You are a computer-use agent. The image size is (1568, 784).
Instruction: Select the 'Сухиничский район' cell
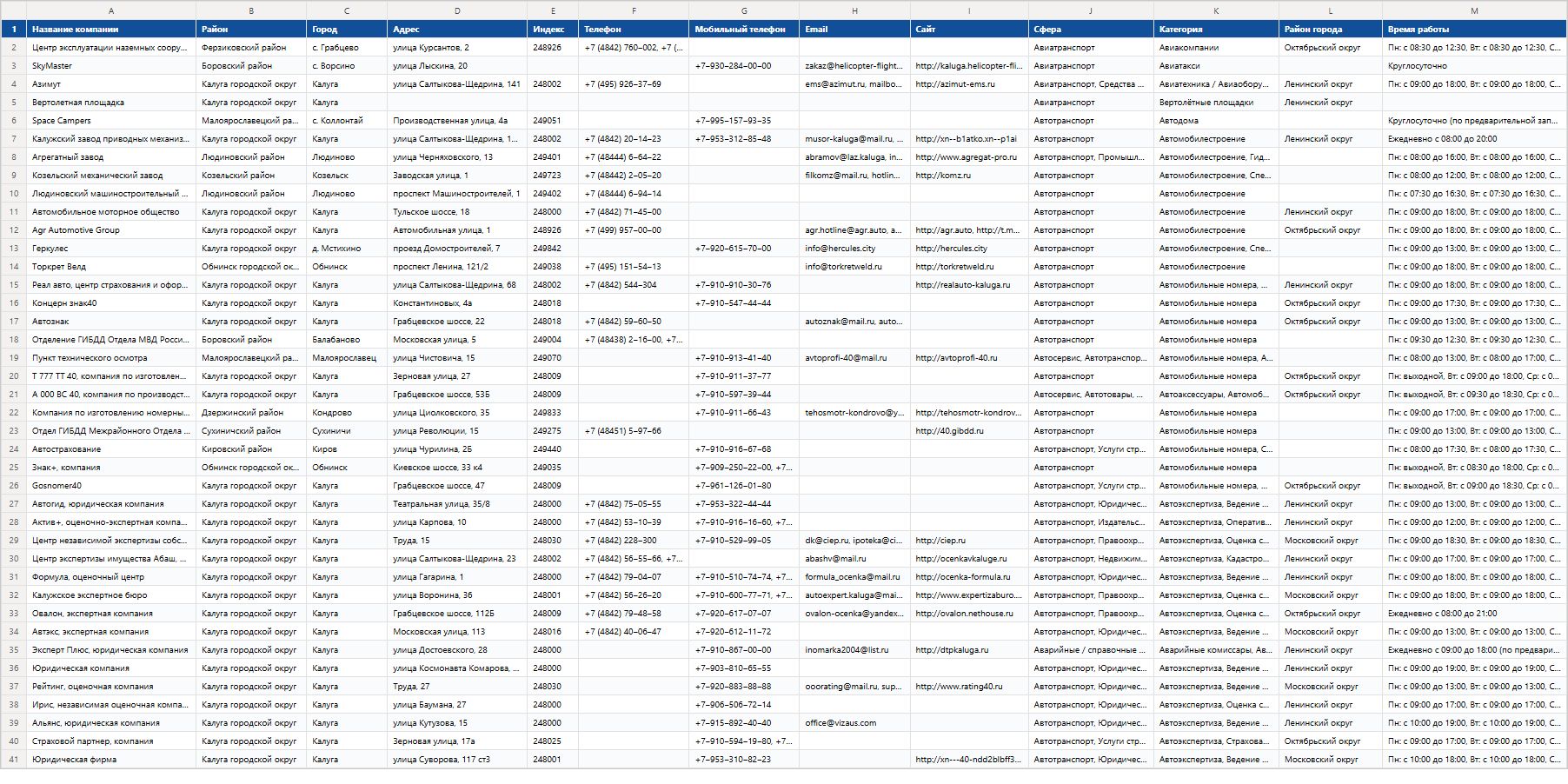pos(251,431)
